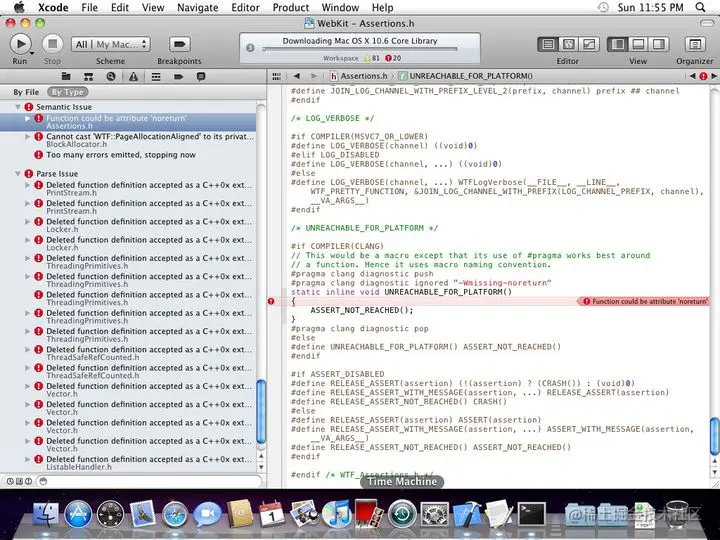Viewport: 720px width, 540px height.
Task: Hide the navigator pane
Action: click(618, 45)
